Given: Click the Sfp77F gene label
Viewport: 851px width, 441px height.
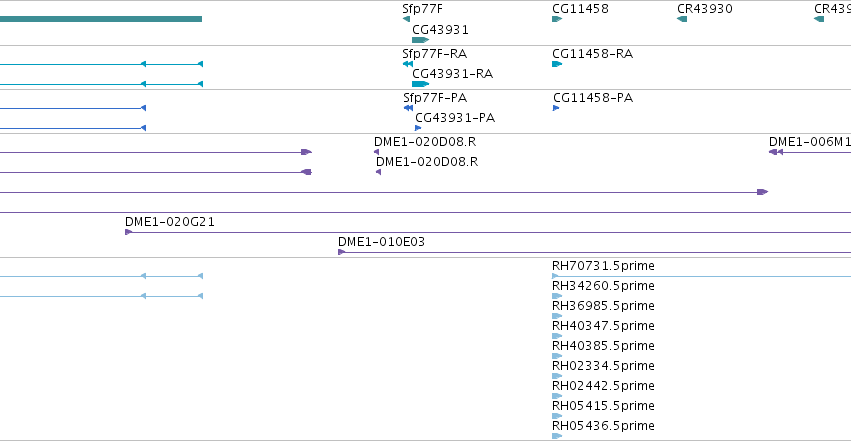Looking at the screenshot, I should click(422, 9).
